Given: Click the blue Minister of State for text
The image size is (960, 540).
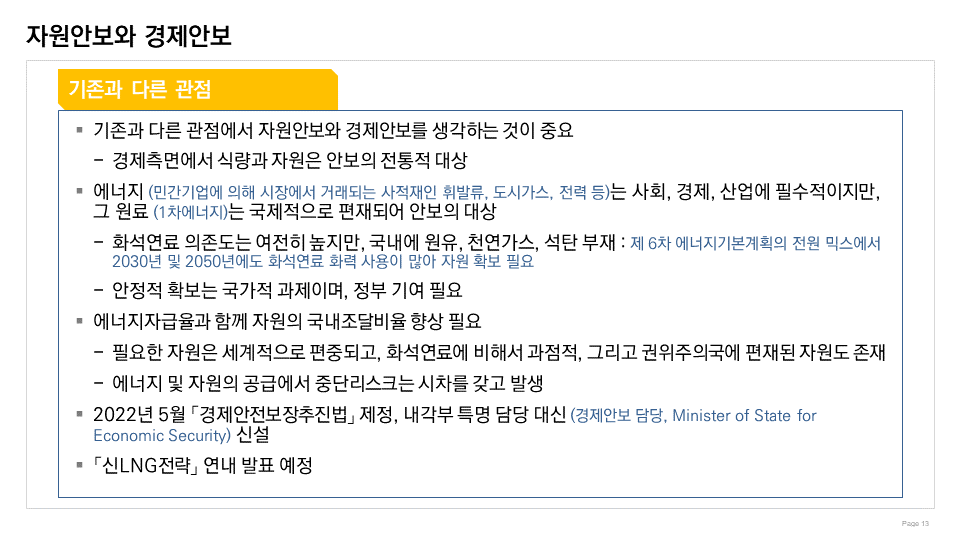Looking at the screenshot, I should tap(744, 416).
